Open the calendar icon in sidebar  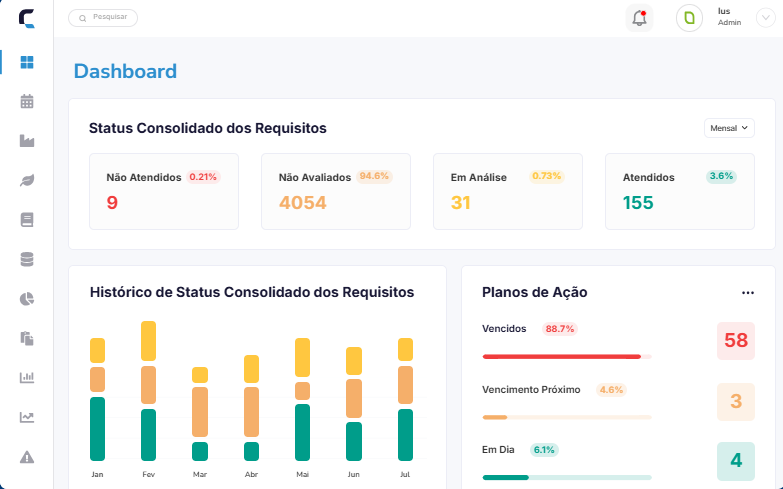[x=27, y=101]
